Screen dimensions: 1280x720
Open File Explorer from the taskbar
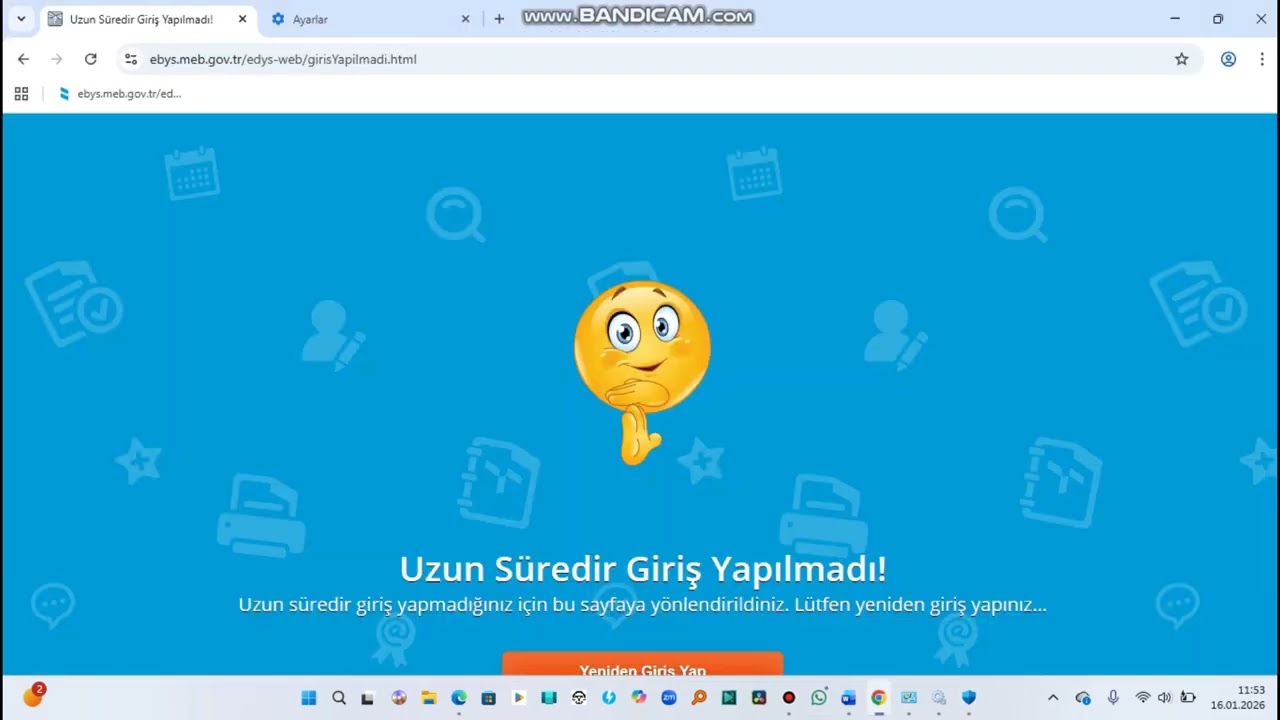[429, 698]
